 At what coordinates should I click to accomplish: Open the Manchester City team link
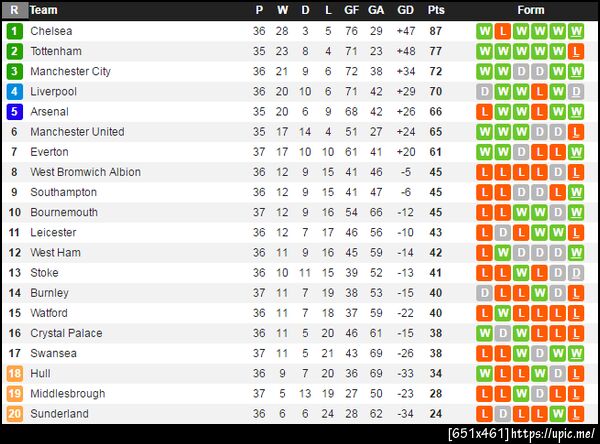click(70, 71)
